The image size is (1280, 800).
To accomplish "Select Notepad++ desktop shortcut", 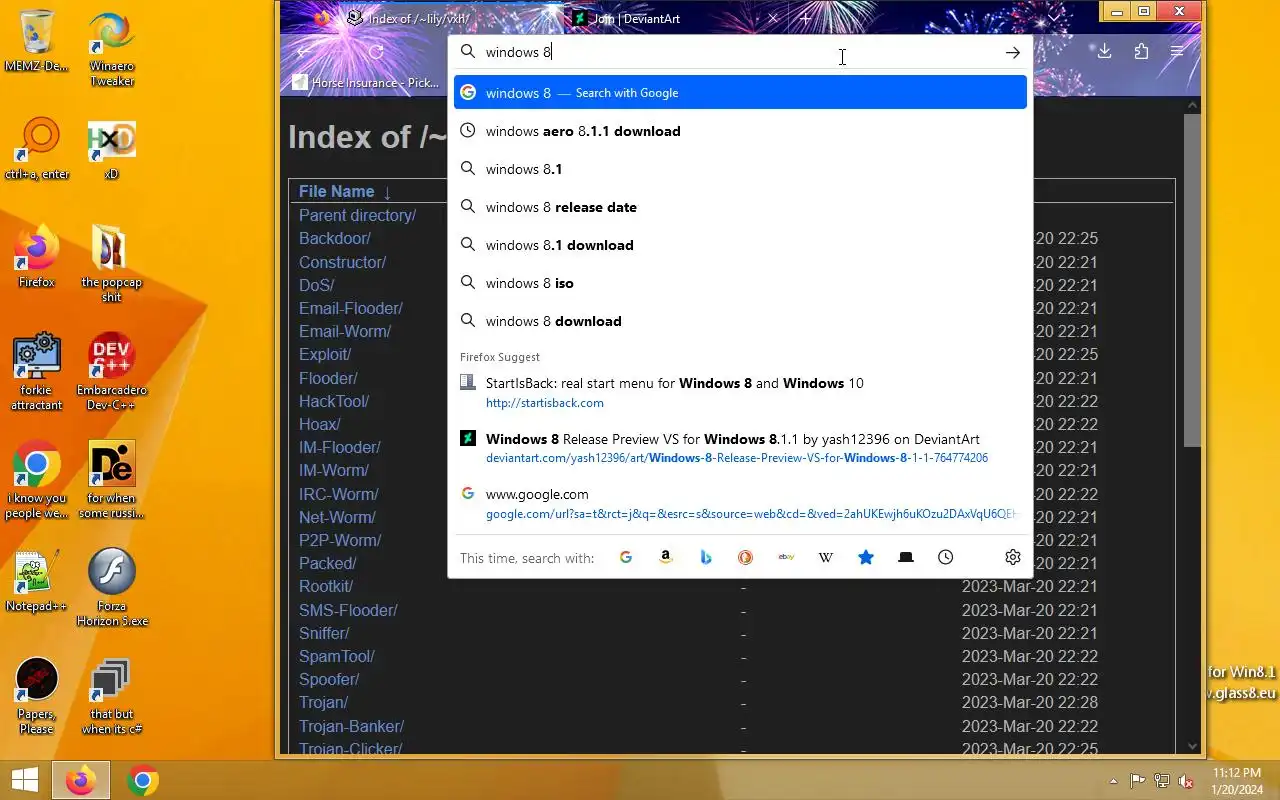I will [36, 581].
